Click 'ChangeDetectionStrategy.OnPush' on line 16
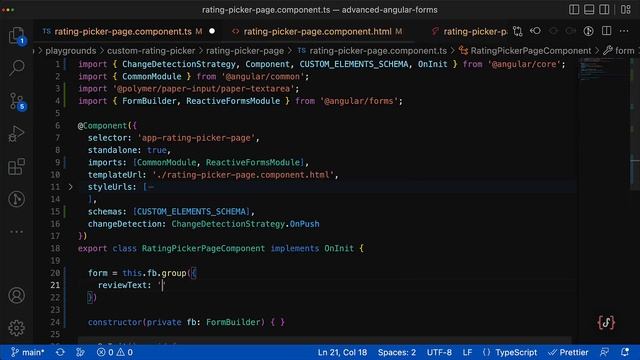 (x=245, y=224)
